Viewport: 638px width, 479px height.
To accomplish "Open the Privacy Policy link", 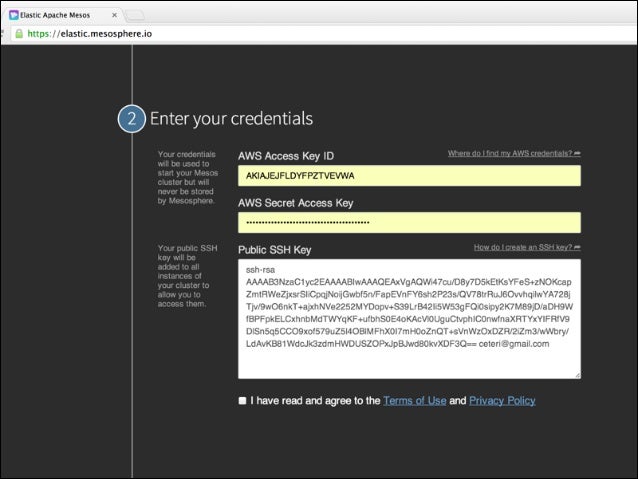I will coord(502,400).
